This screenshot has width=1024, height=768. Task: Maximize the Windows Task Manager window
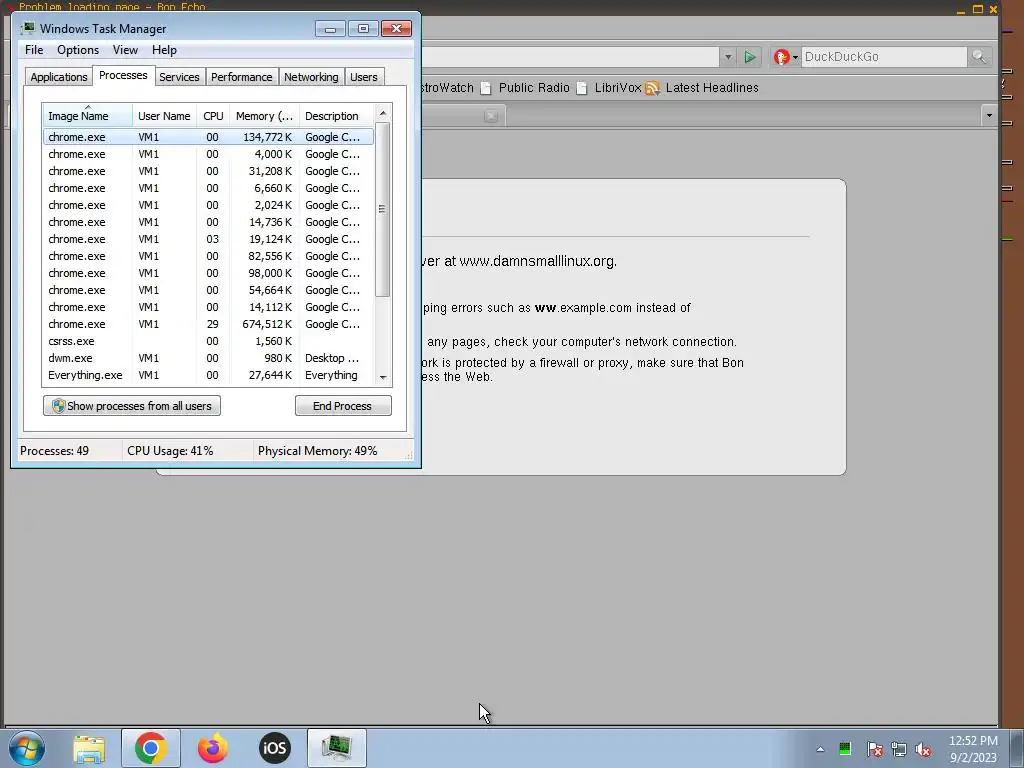363,29
